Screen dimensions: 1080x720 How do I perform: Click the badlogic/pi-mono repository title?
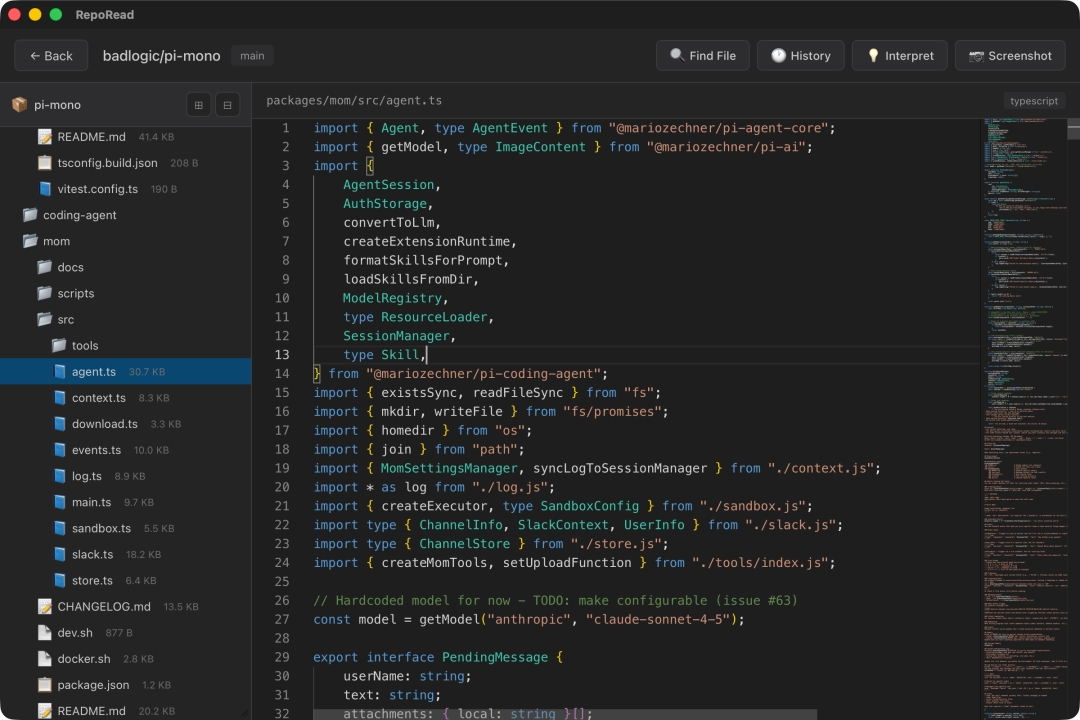(162, 56)
